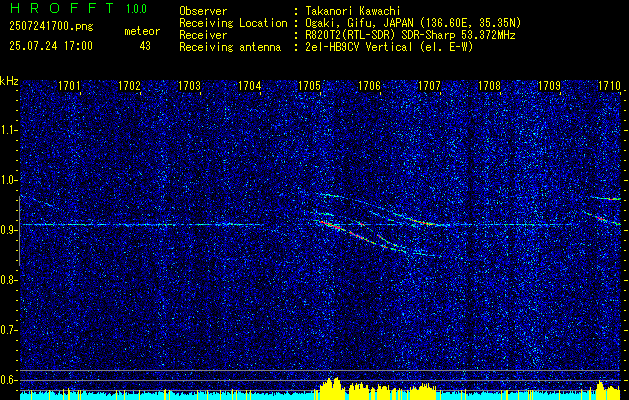629x400 pixels.
Task: Click the 1709 time marker
Action: click(549, 86)
